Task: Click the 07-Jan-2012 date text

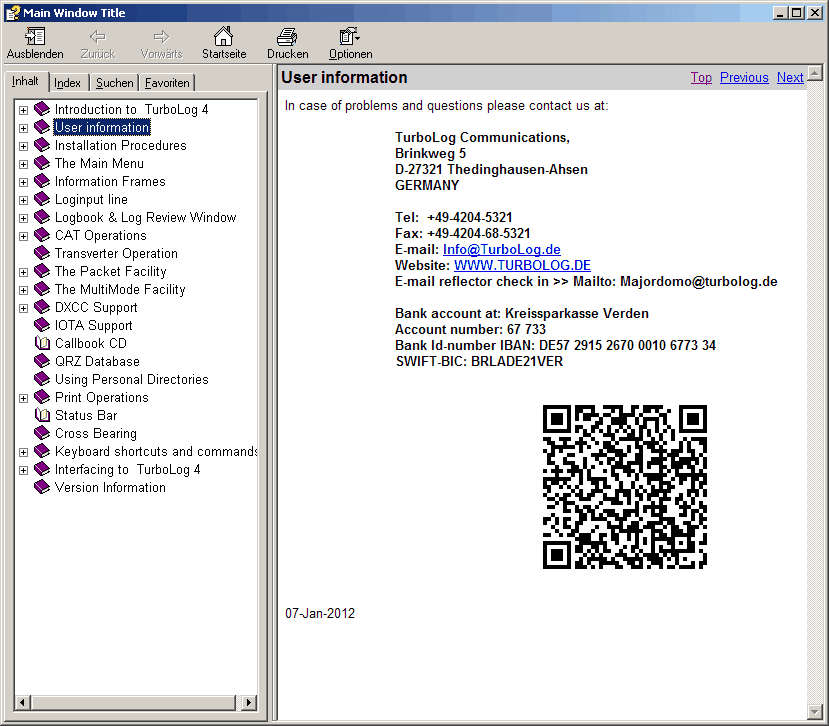Action: [320, 613]
